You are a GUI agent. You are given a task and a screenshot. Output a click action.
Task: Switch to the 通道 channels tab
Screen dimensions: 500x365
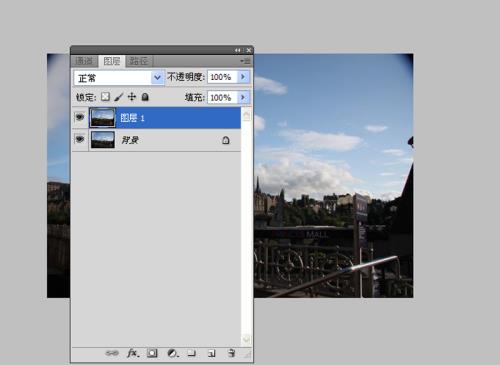click(84, 61)
